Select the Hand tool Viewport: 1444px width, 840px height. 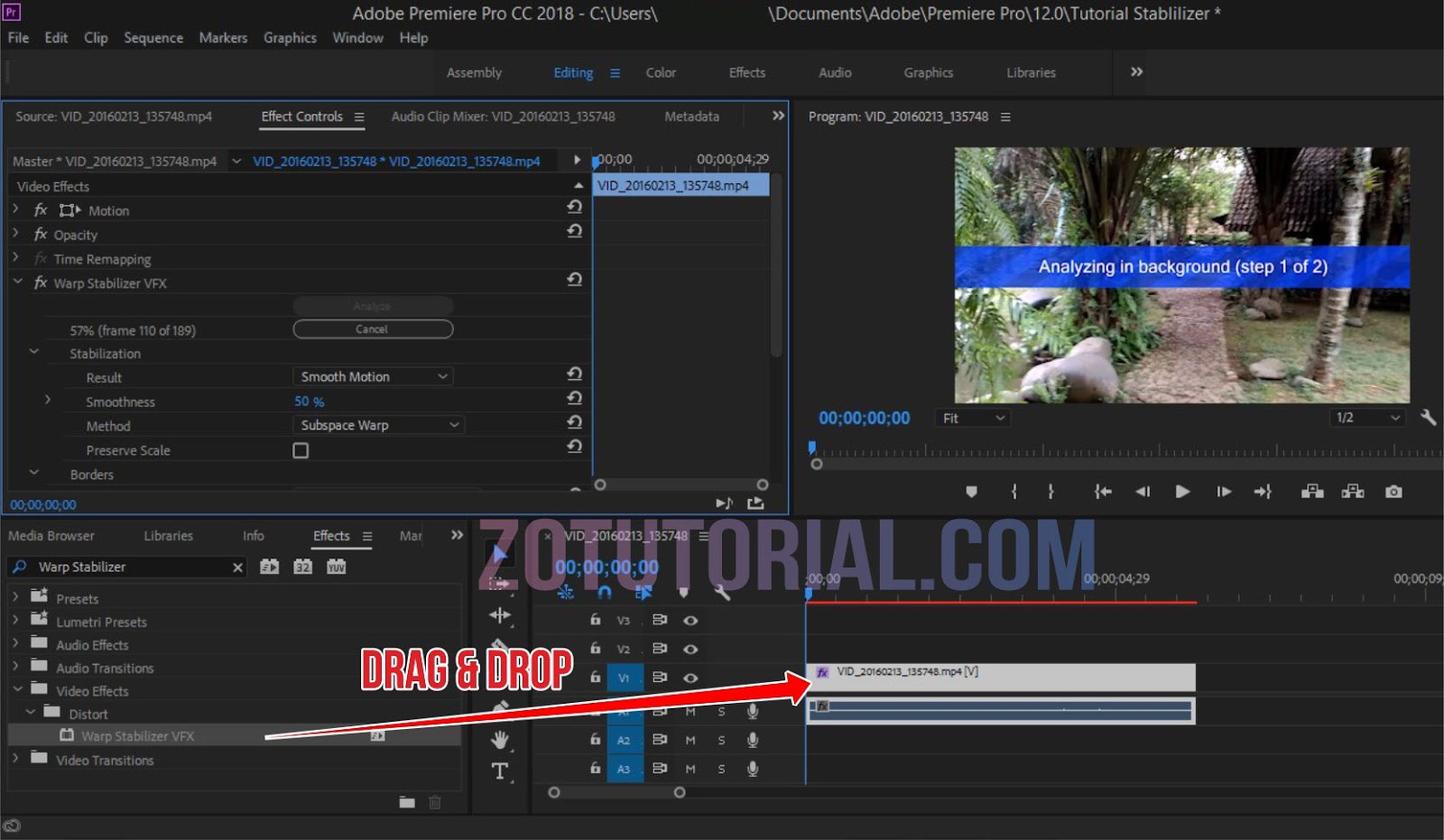[500, 740]
